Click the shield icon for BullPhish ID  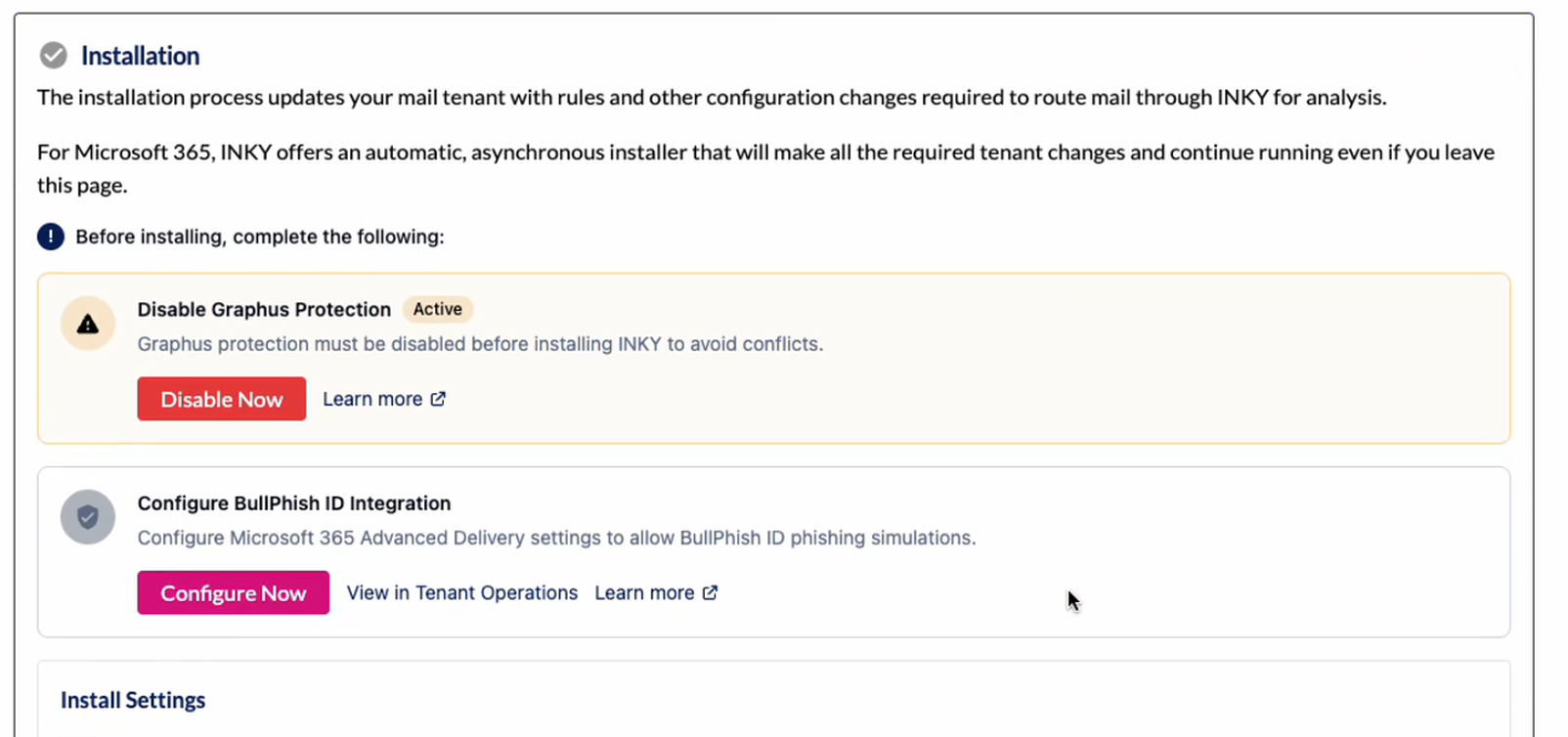point(88,517)
